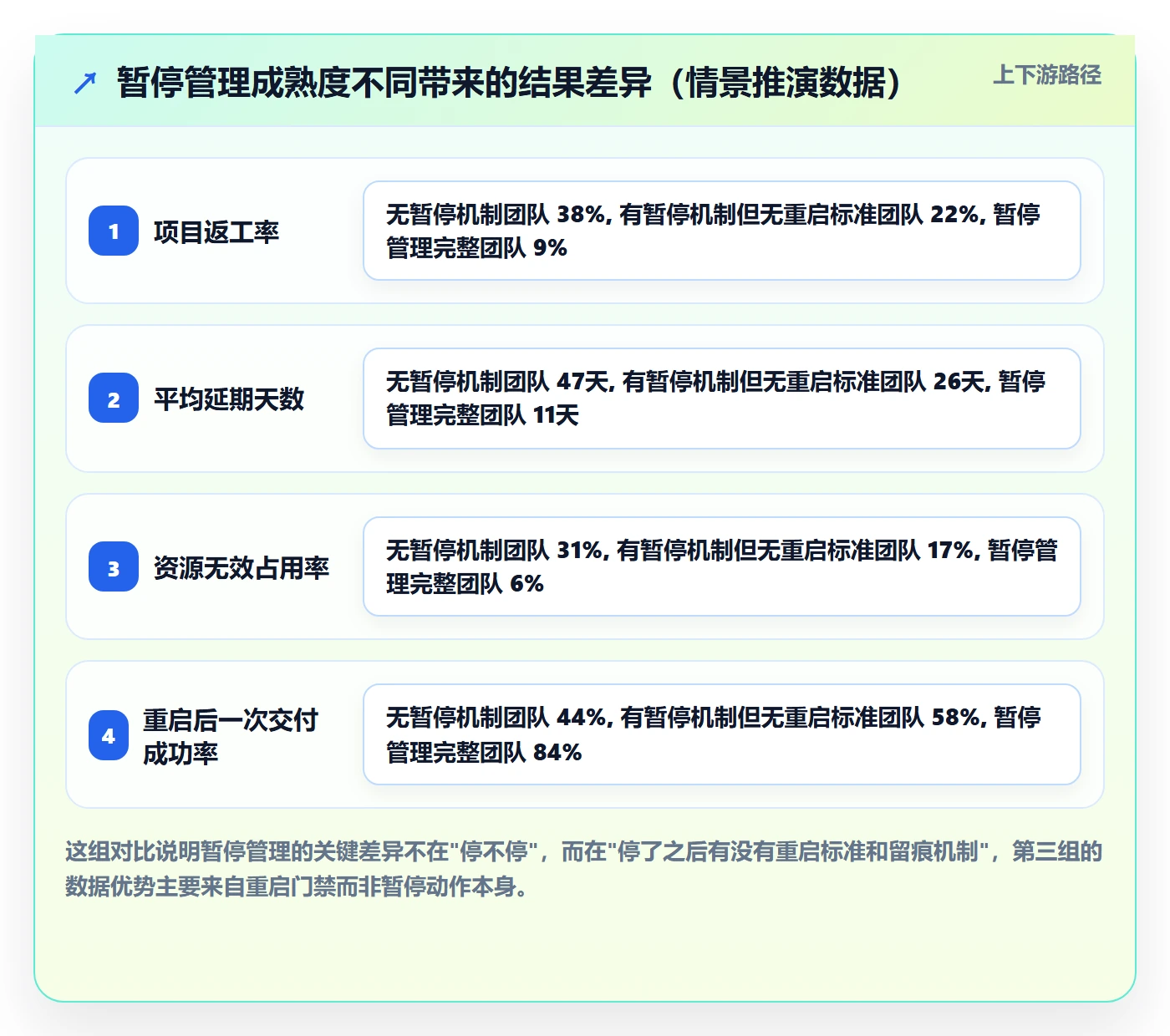Click the value box containing 38%, 22%, 9%
The image size is (1170, 1036).
coord(722,231)
